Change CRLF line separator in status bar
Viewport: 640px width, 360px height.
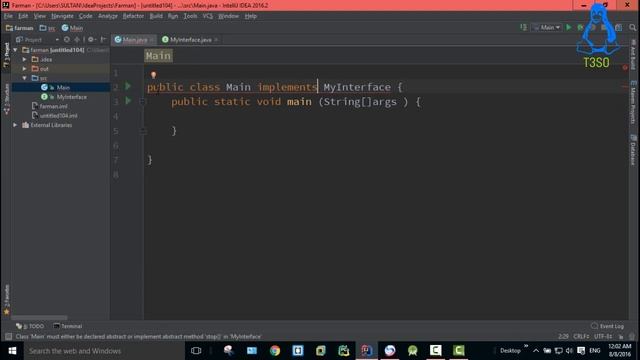click(581, 336)
